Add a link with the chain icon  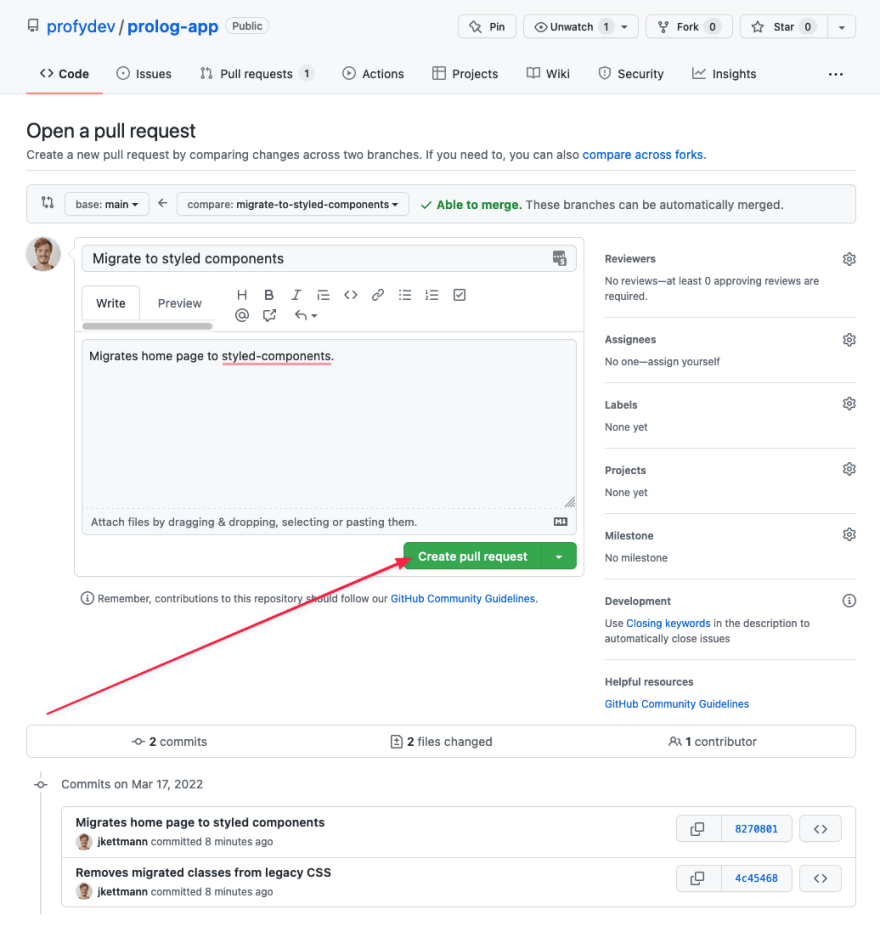378,295
